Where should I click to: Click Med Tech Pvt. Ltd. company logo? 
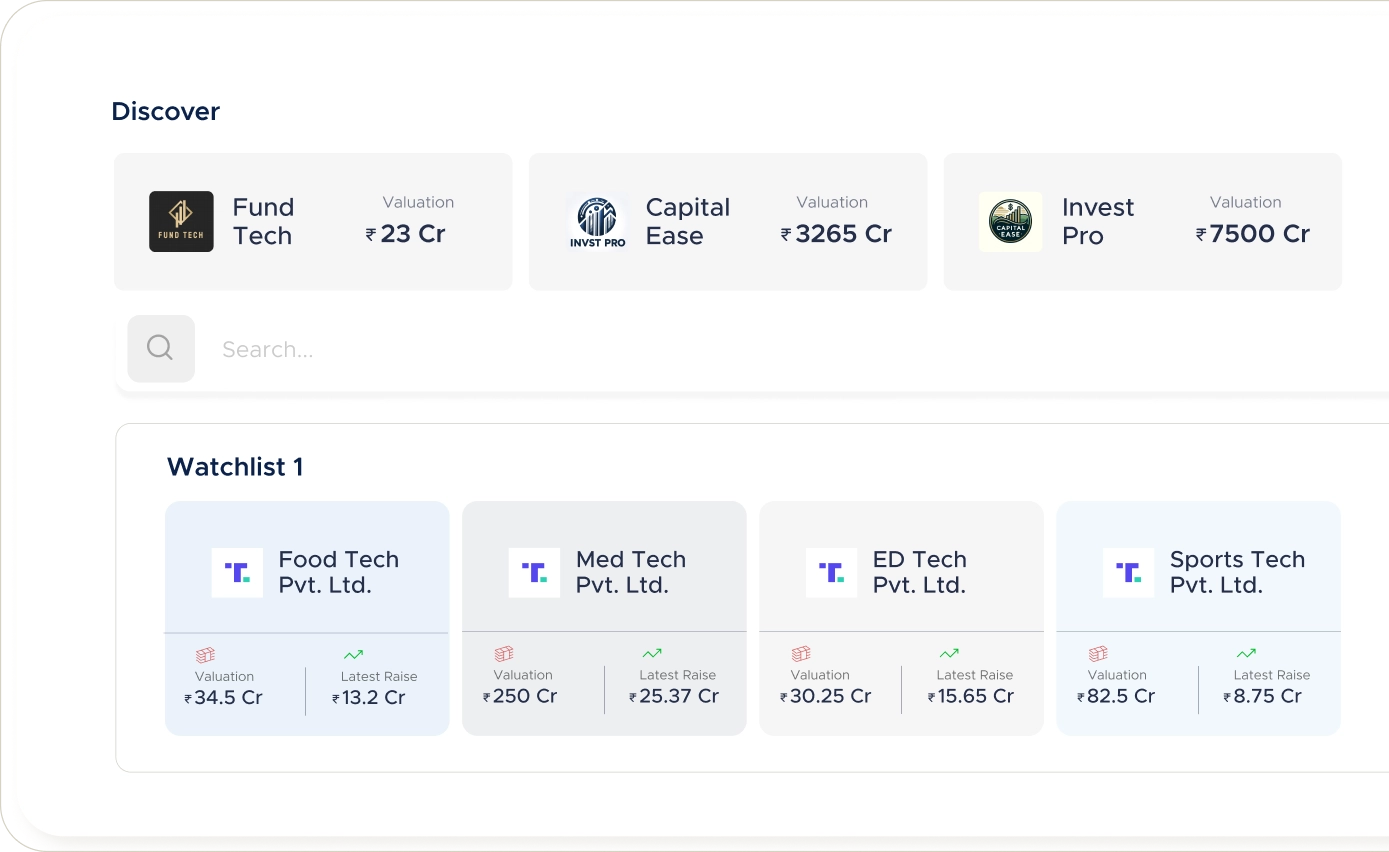[534, 573]
